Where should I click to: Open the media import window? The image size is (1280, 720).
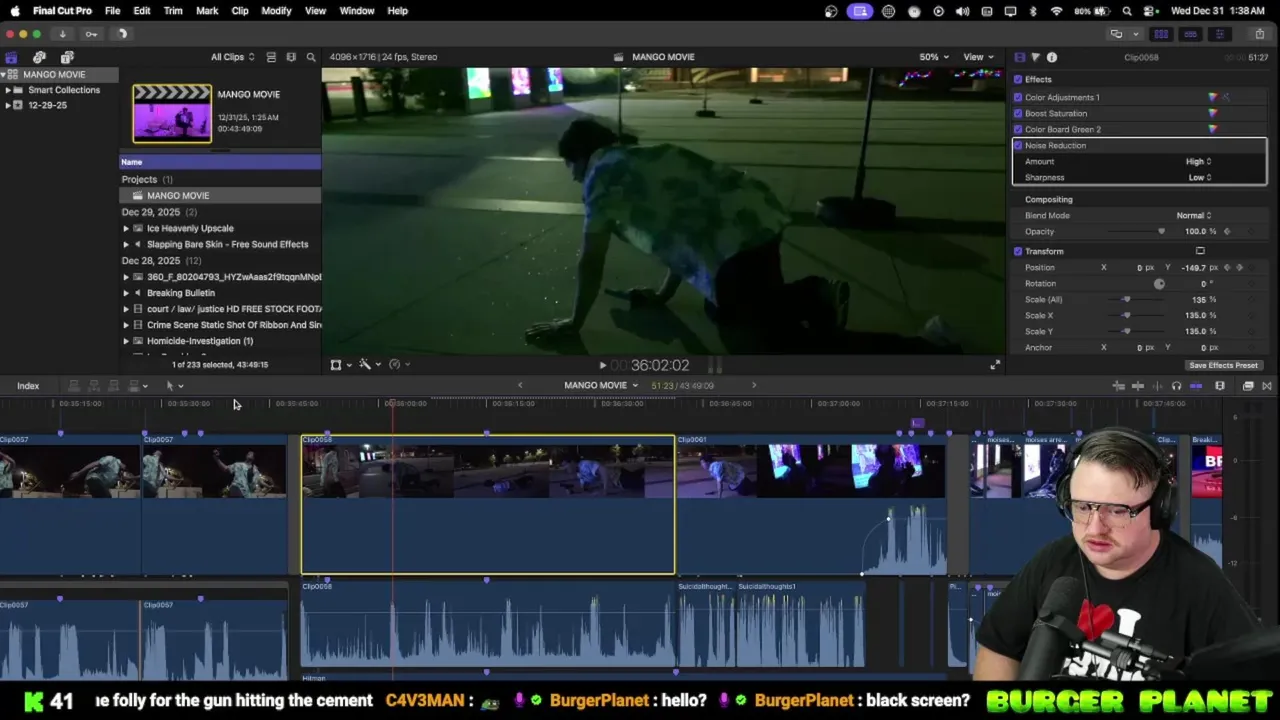62,34
